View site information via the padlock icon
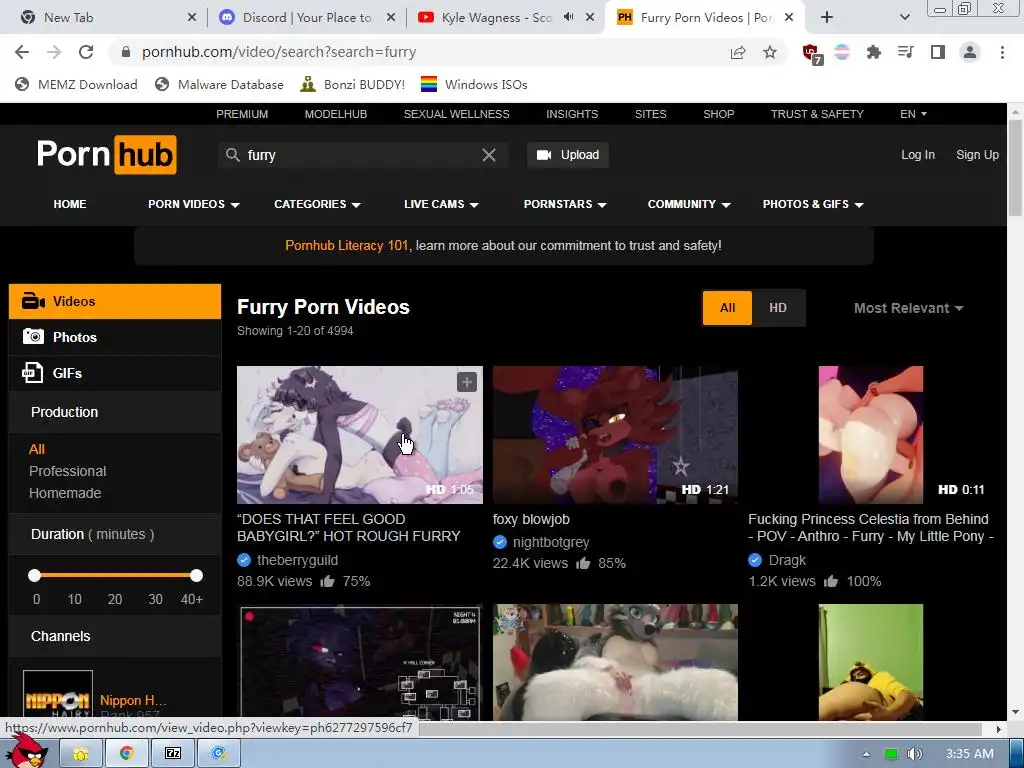 pyautogui.click(x=126, y=52)
